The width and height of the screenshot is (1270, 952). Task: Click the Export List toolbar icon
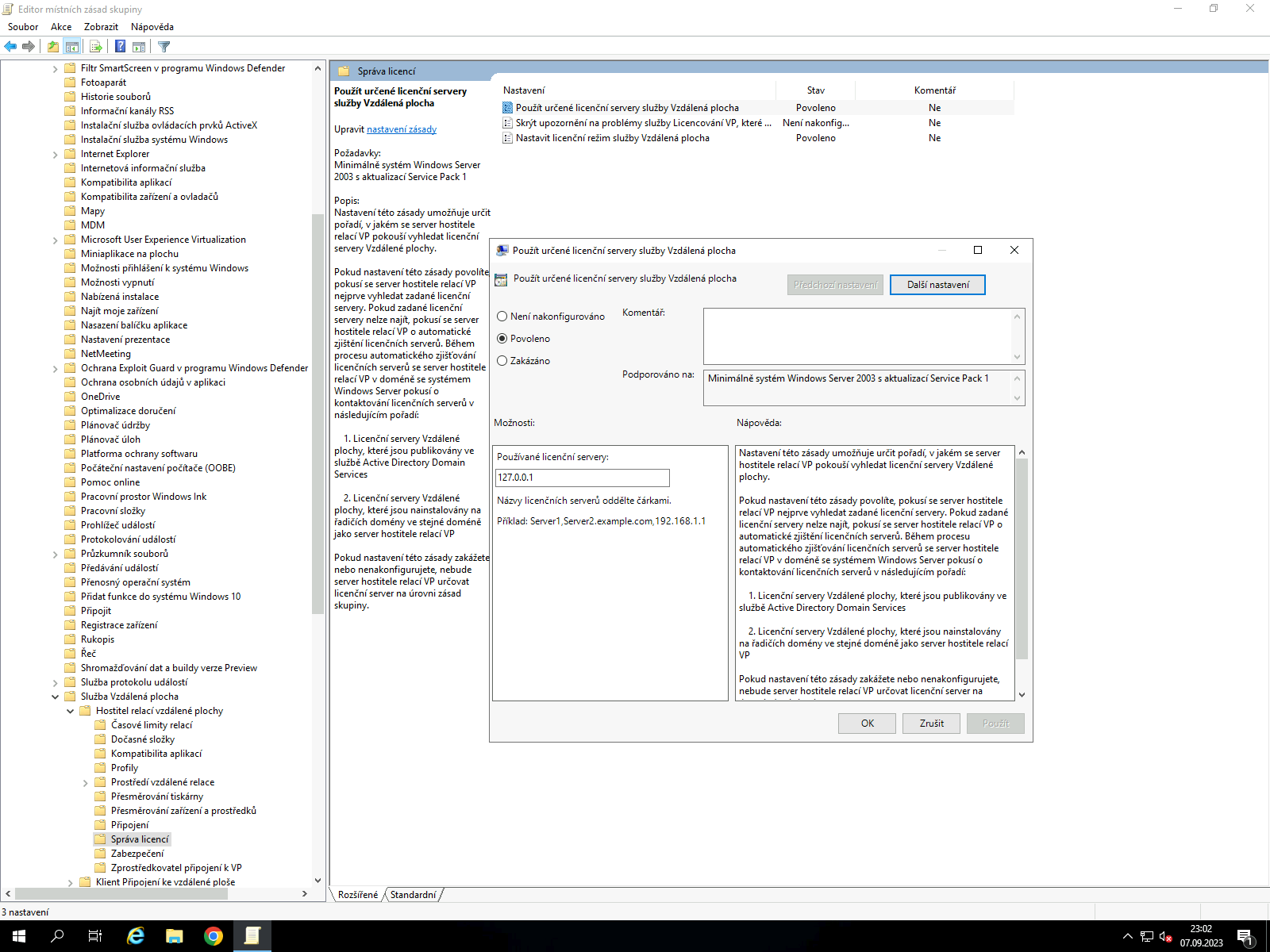click(x=95, y=47)
